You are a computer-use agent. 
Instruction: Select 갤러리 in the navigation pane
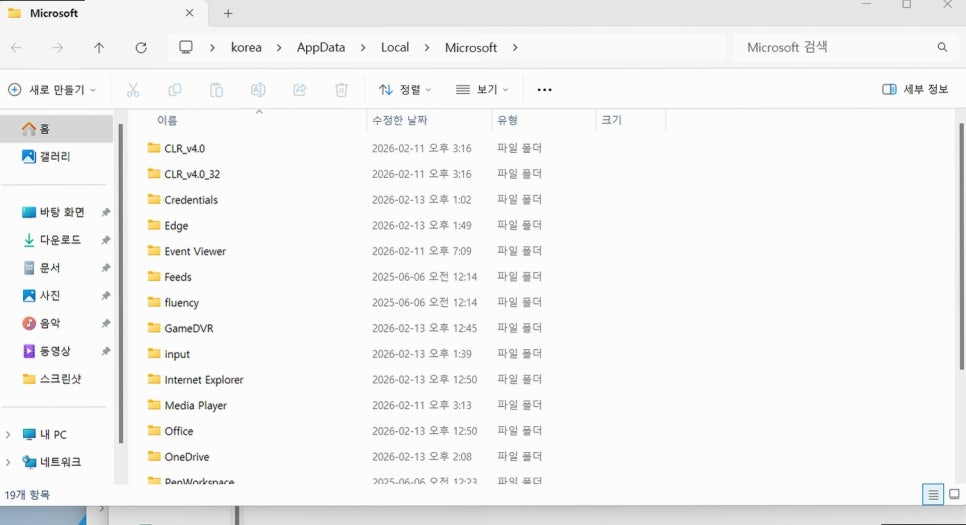point(57,157)
